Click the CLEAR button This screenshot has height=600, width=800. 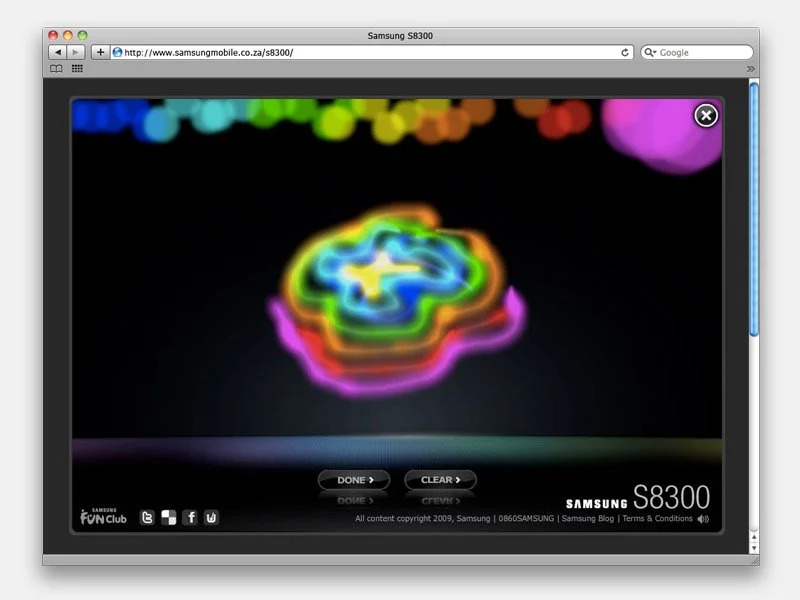(x=440, y=480)
